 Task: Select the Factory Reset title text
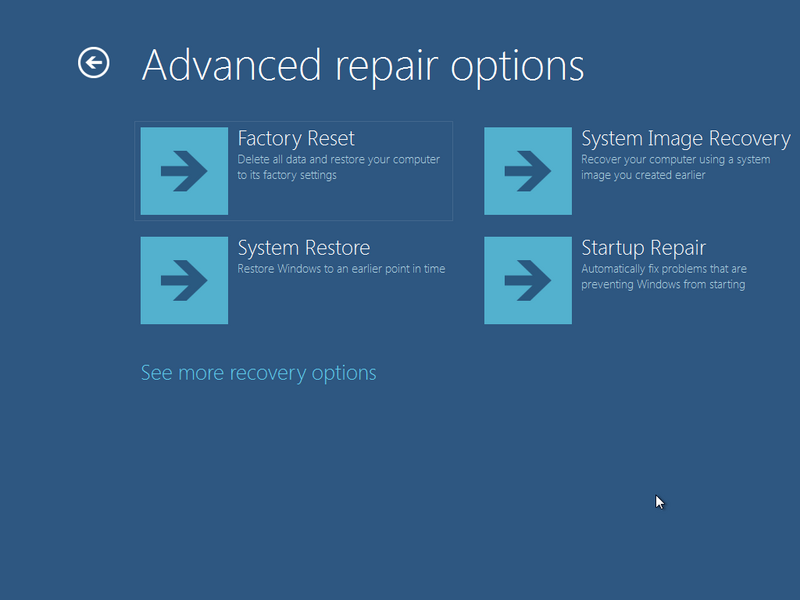[296, 138]
